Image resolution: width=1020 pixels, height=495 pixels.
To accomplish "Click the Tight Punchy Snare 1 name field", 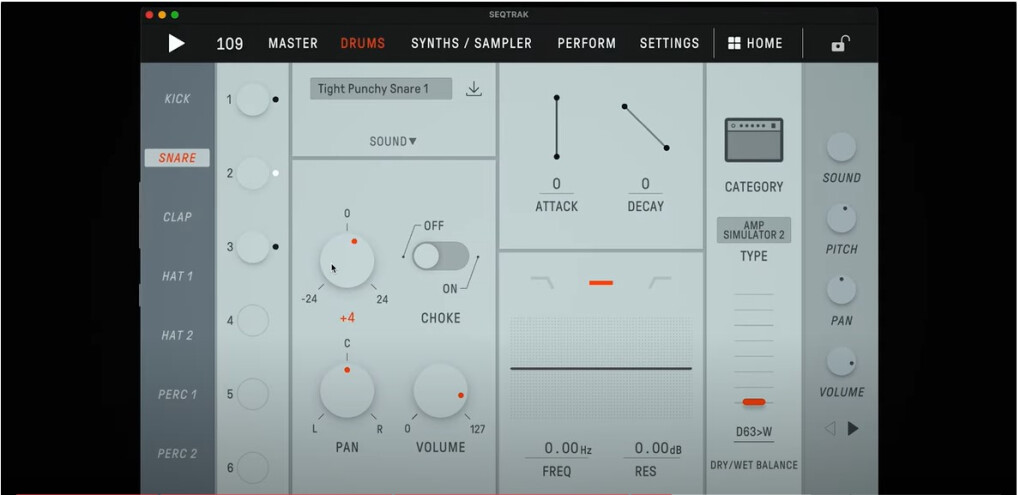I will (381, 89).
